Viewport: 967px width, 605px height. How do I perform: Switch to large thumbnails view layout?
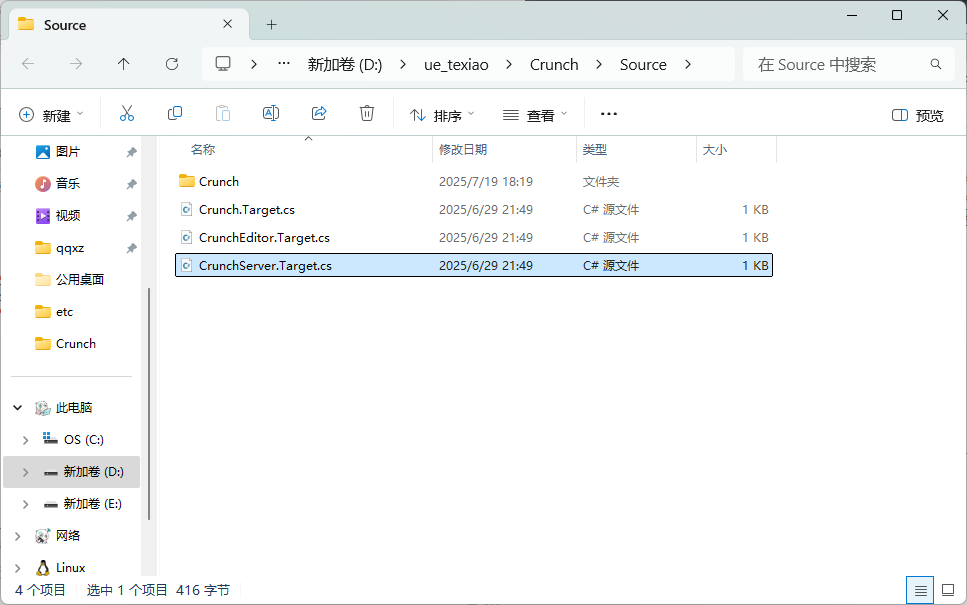click(x=947, y=590)
